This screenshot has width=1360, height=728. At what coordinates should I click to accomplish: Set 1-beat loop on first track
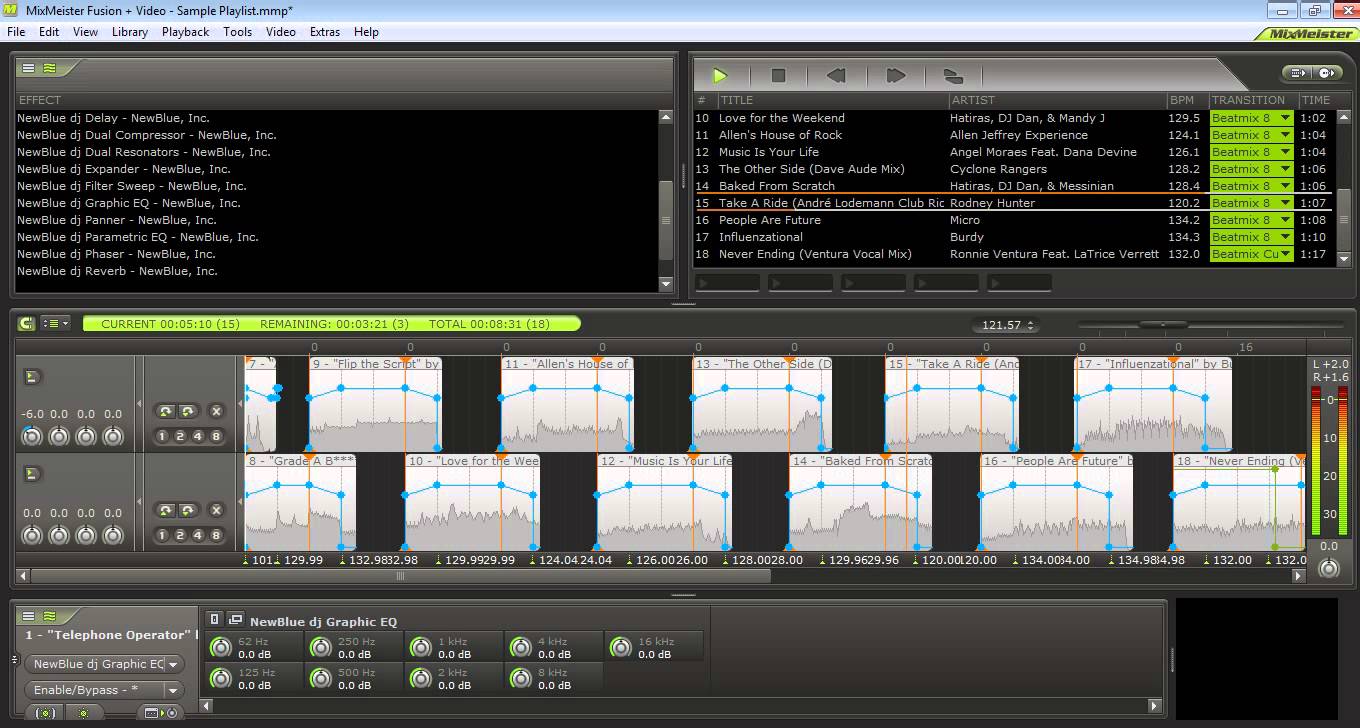(162, 436)
